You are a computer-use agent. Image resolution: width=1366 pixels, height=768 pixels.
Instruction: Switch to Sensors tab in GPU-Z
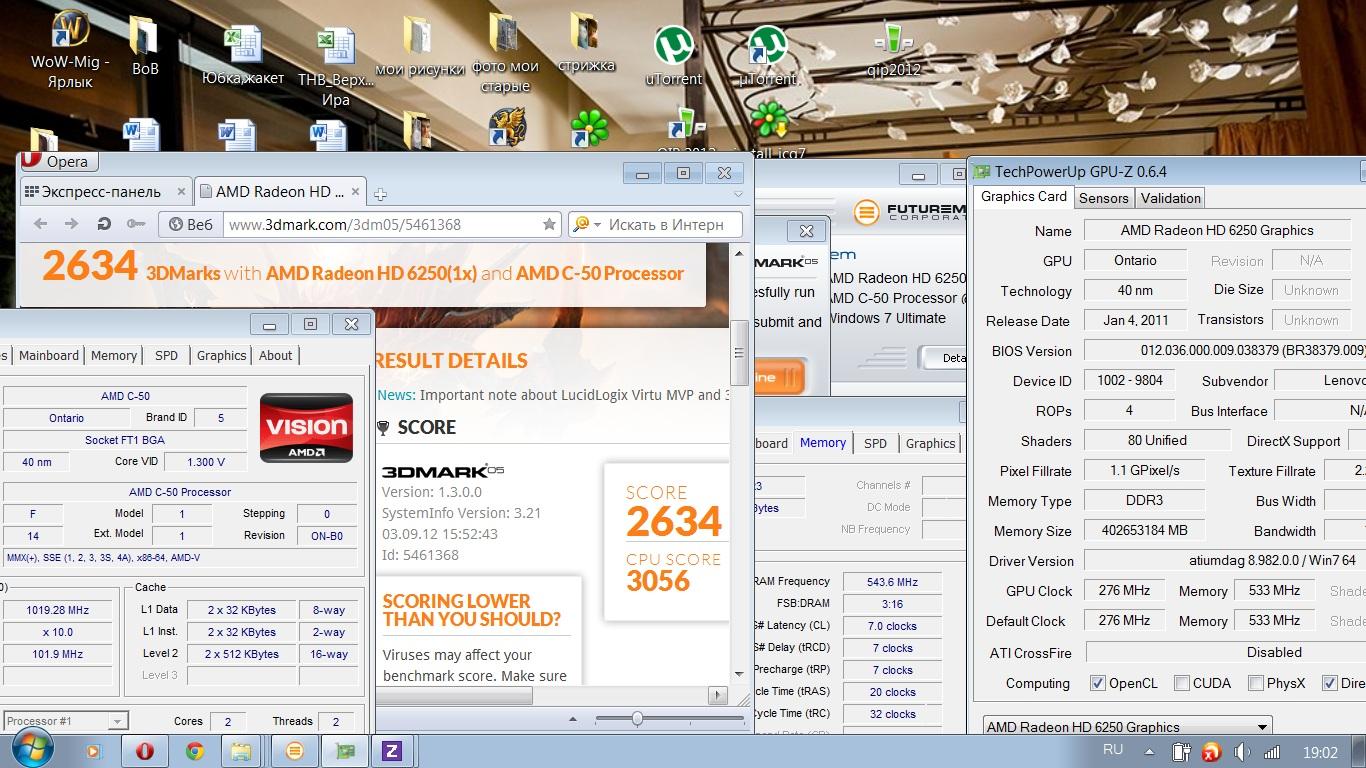[1104, 198]
